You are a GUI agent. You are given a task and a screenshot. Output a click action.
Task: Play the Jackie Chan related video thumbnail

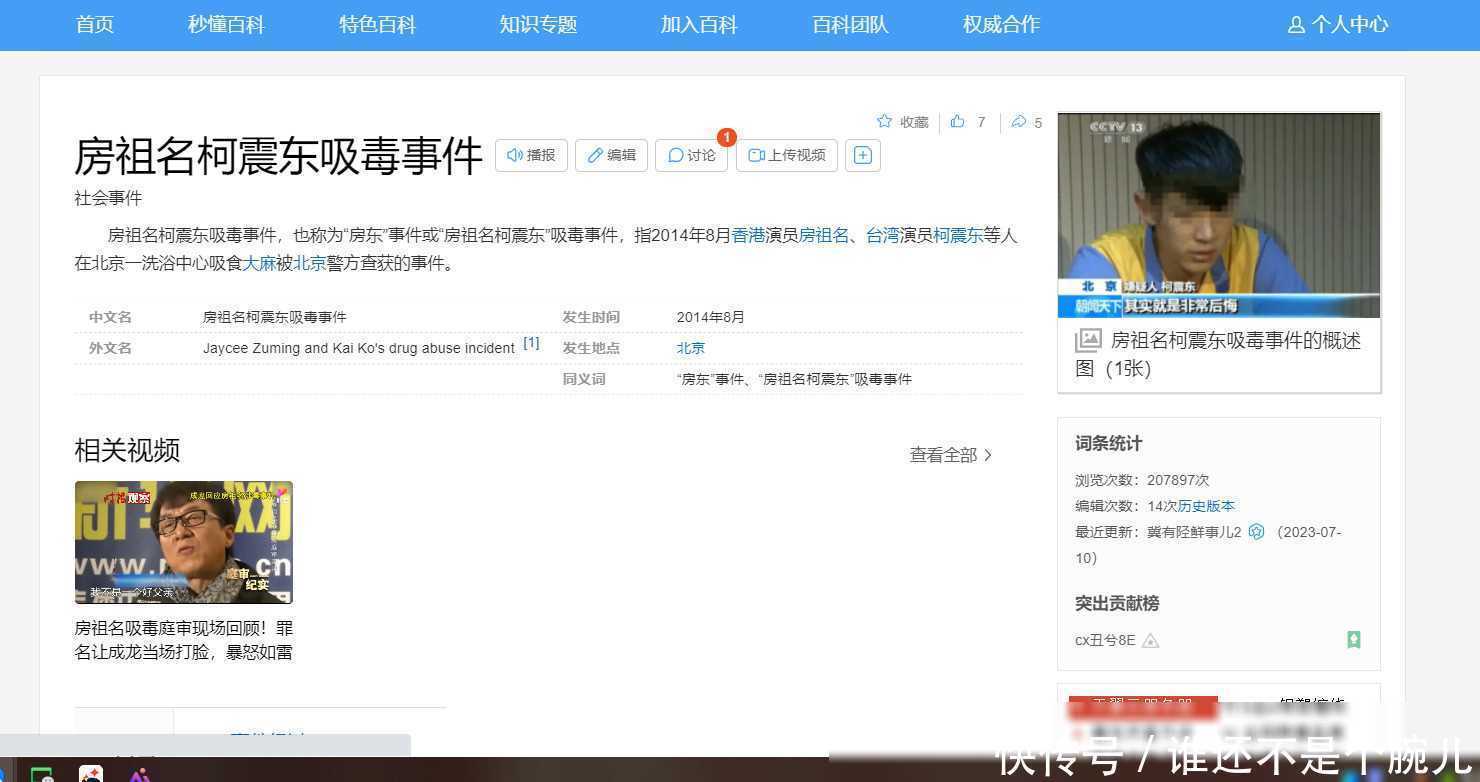point(184,542)
